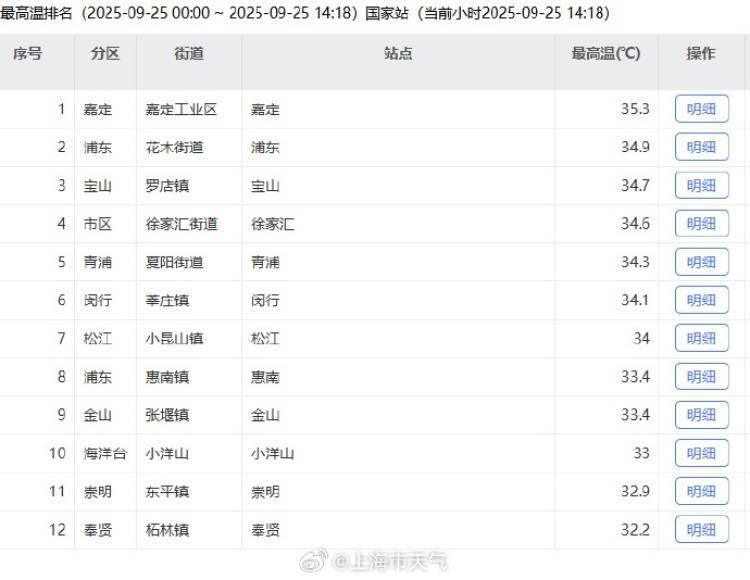750x580 pixels.
Task: Open details for 徐家汇 station row
Action: click(x=701, y=224)
